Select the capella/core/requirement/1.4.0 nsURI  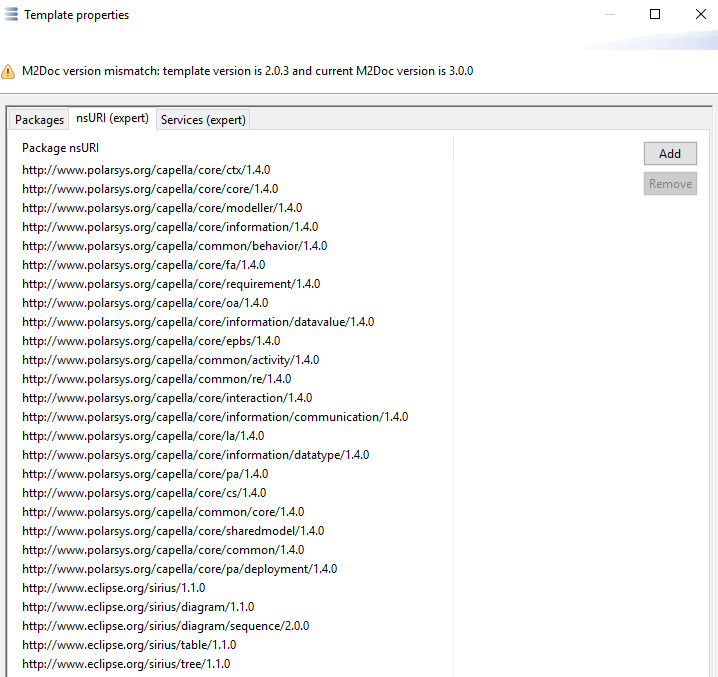click(171, 284)
